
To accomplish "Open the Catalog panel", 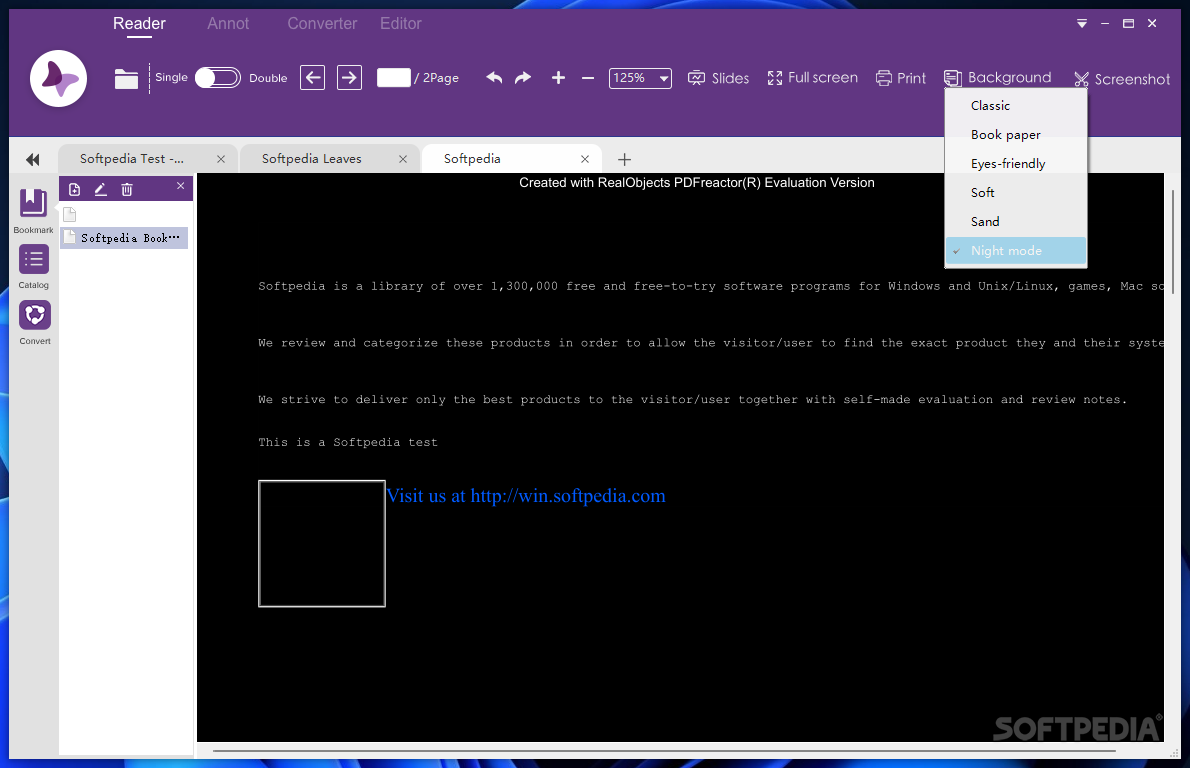I will pyautogui.click(x=33, y=266).
